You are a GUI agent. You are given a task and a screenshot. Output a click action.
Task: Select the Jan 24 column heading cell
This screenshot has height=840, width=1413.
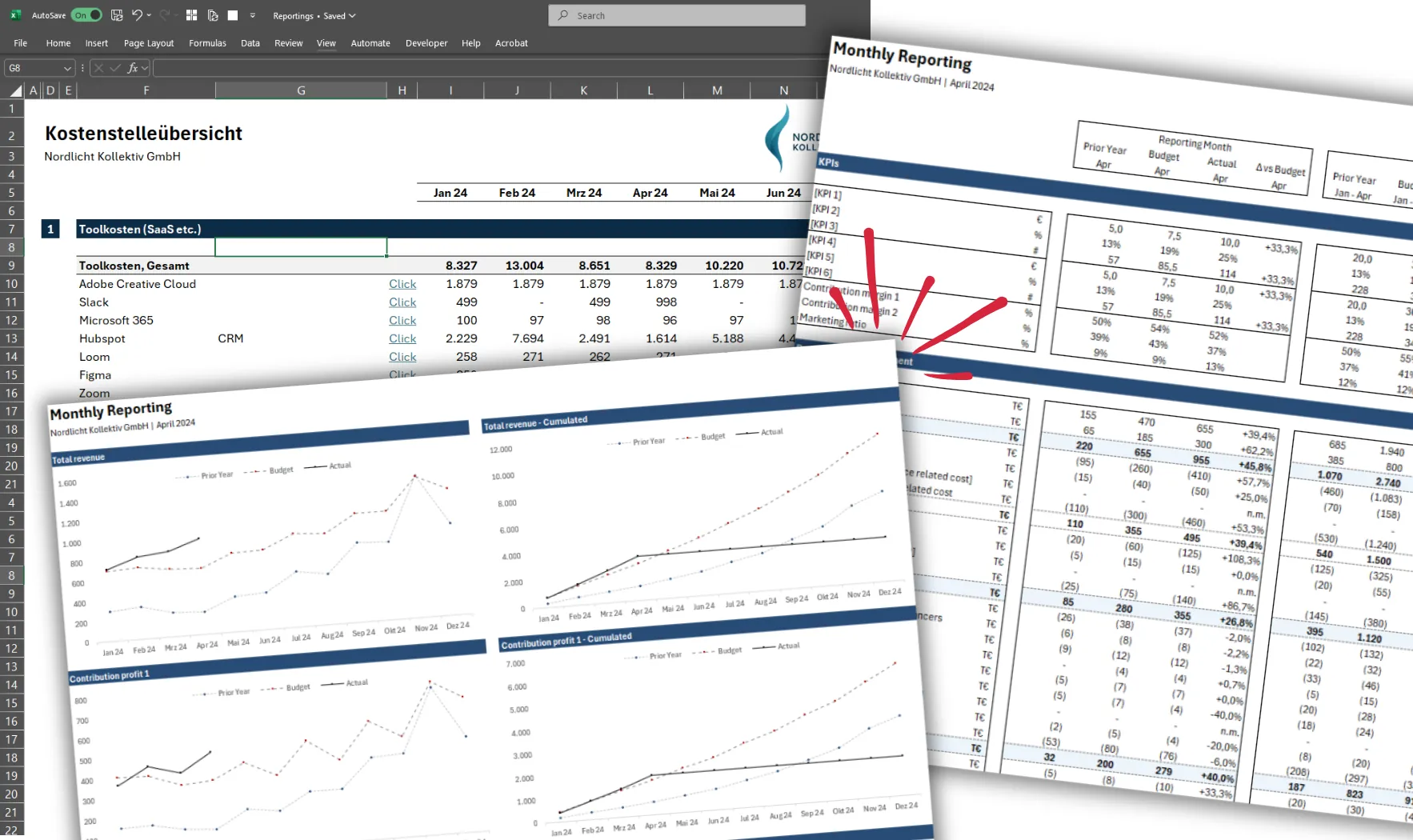[x=450, y=193]
